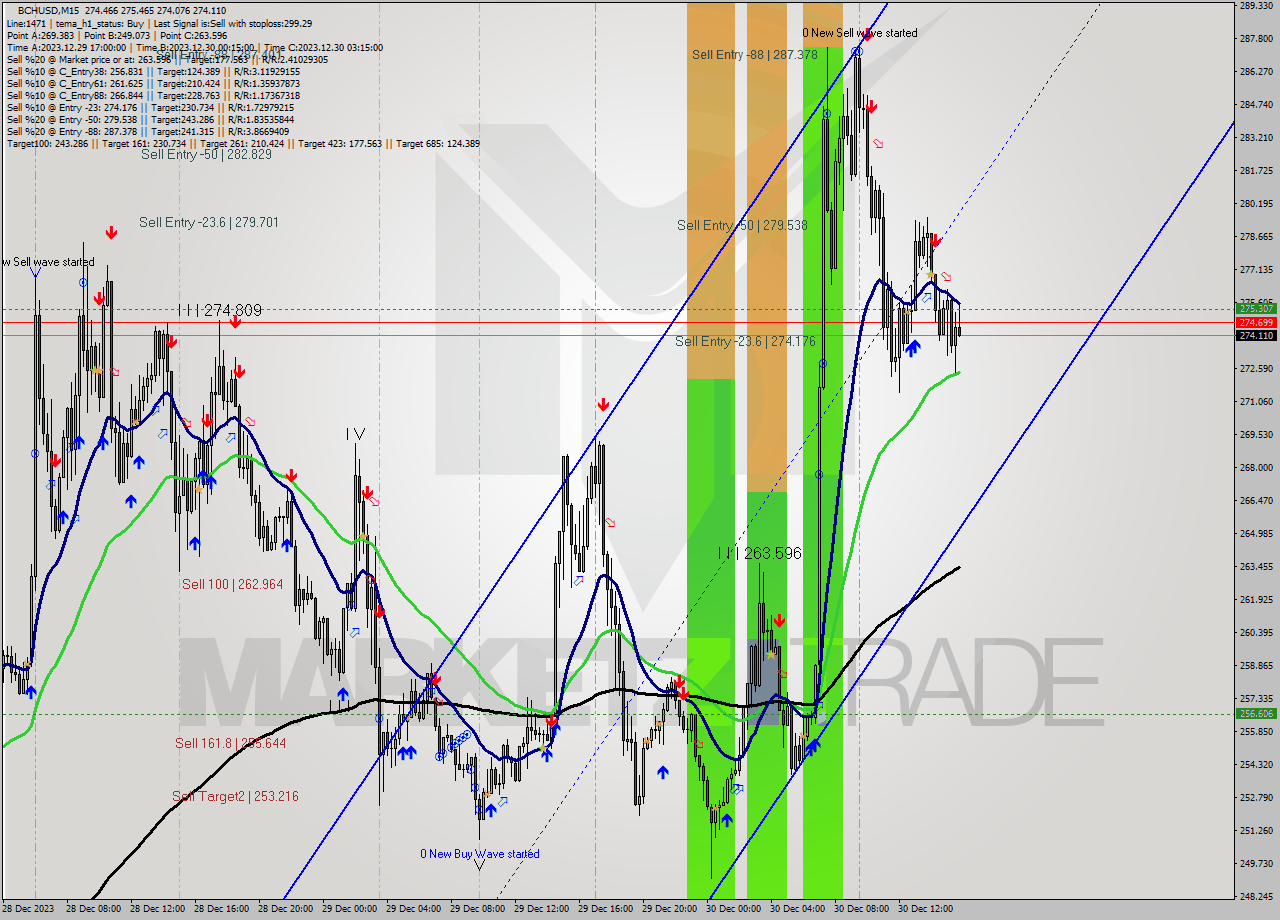Select the 'I I I 274.809' wave label
The width and height of the screenshot is (1280, 920).
click(x=220, y=311)
